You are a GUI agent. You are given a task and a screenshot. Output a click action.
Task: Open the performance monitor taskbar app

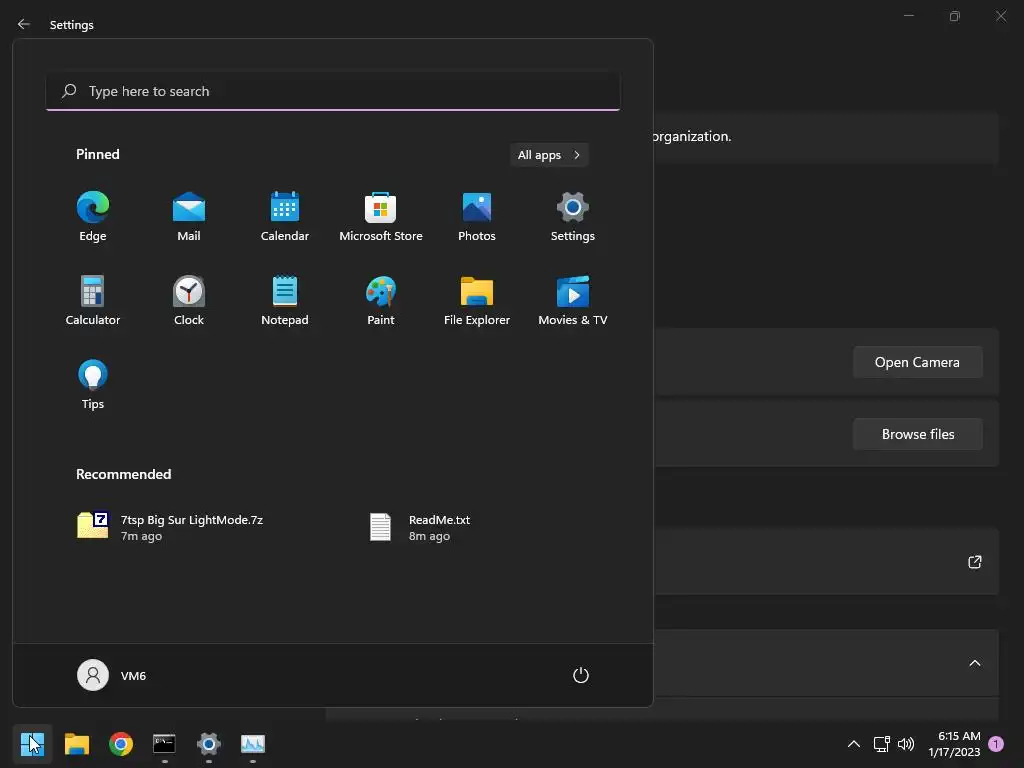(x=253, y=744)
